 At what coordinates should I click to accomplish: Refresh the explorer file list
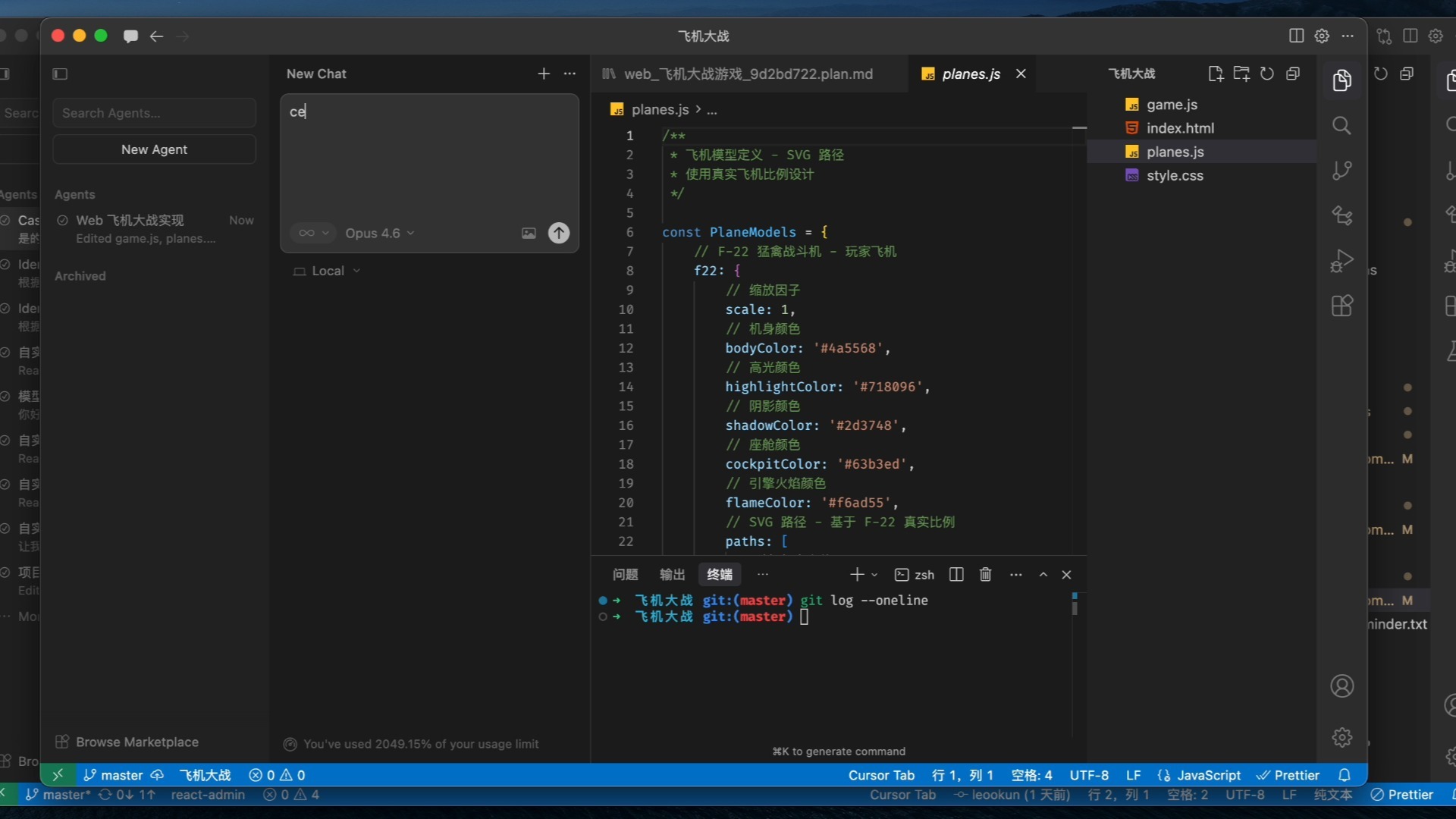(1267, 74)
